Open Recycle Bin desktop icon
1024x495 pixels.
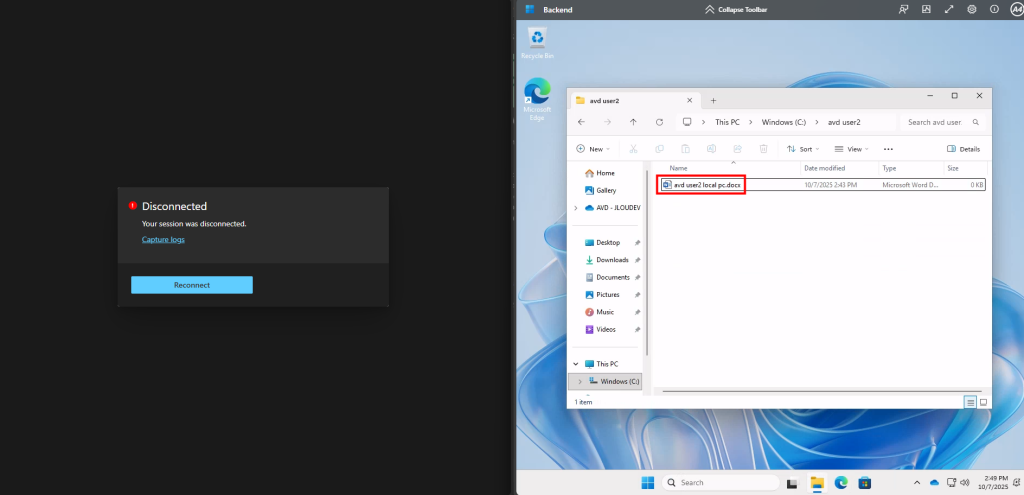537,41
